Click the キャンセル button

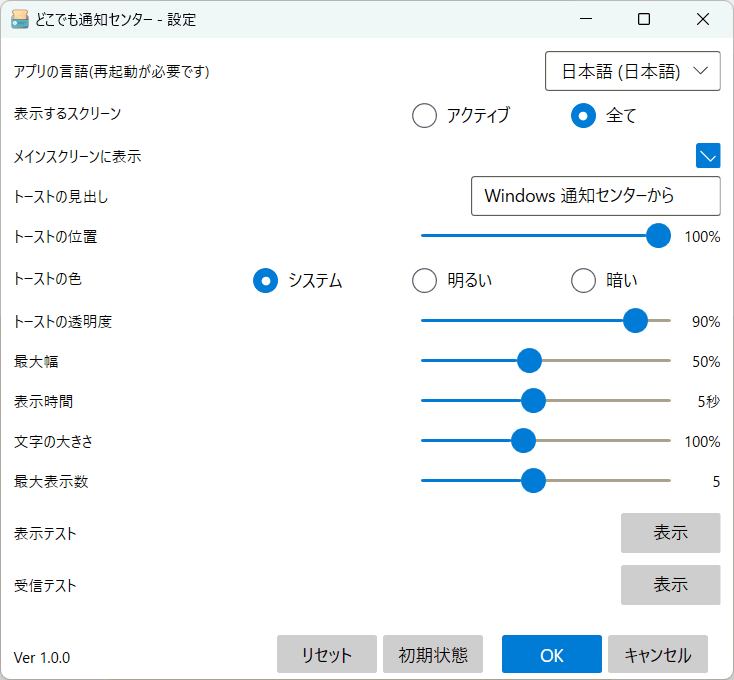pyautogui.click(x=658, y=654)
